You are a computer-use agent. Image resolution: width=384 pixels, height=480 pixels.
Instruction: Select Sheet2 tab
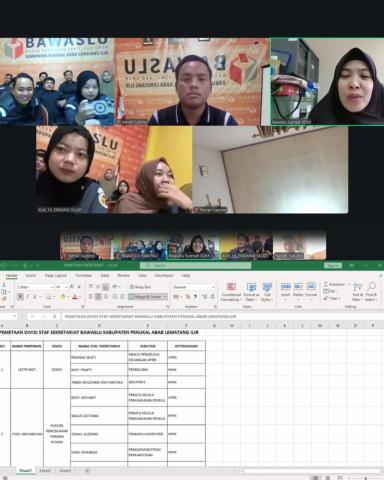[45, 471]
